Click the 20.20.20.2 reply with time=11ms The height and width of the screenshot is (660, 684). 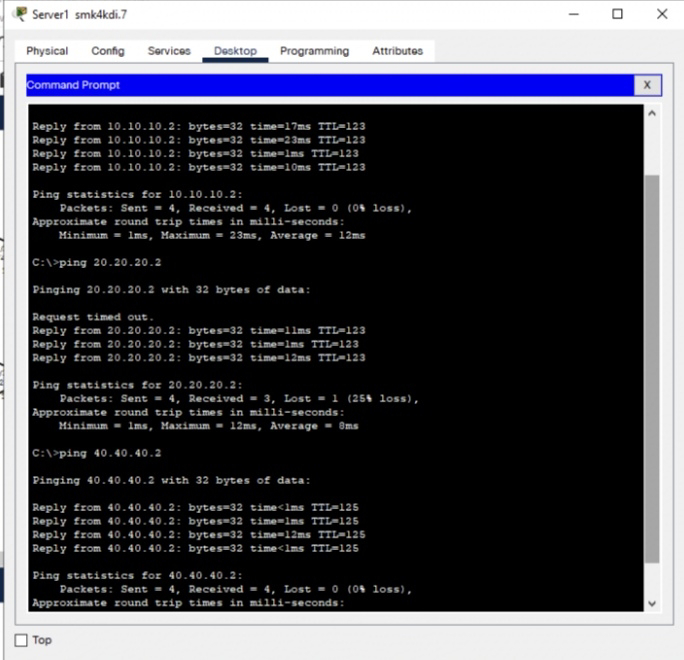coord(199,331)
